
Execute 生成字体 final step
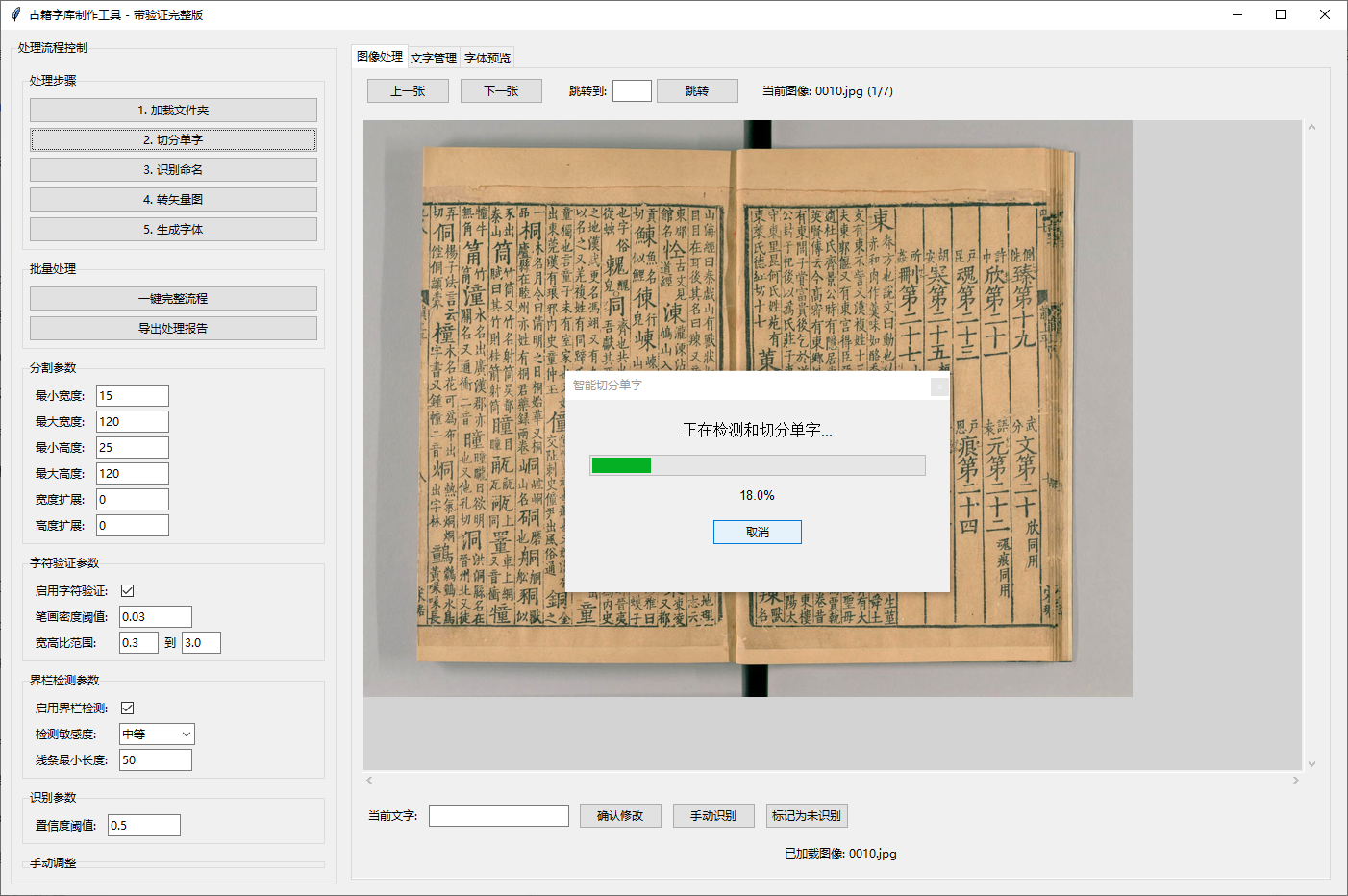pos(173,229)
